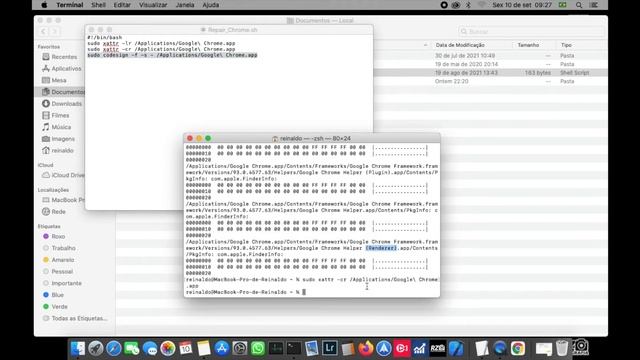Sort by Data de Modificação column

(x=460, y=45)
